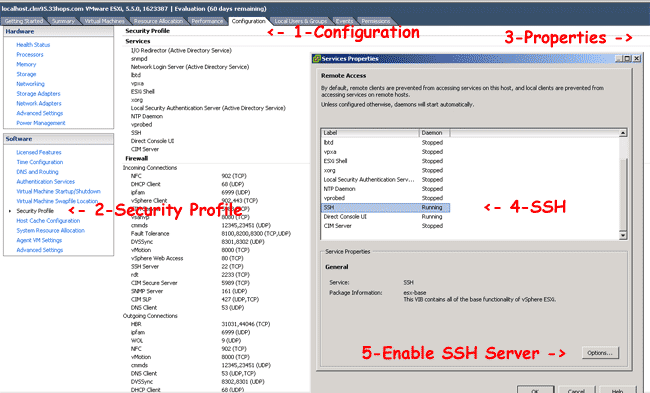Minimize the Services Properties dialog
650x393 pixels.
[619, 58]
